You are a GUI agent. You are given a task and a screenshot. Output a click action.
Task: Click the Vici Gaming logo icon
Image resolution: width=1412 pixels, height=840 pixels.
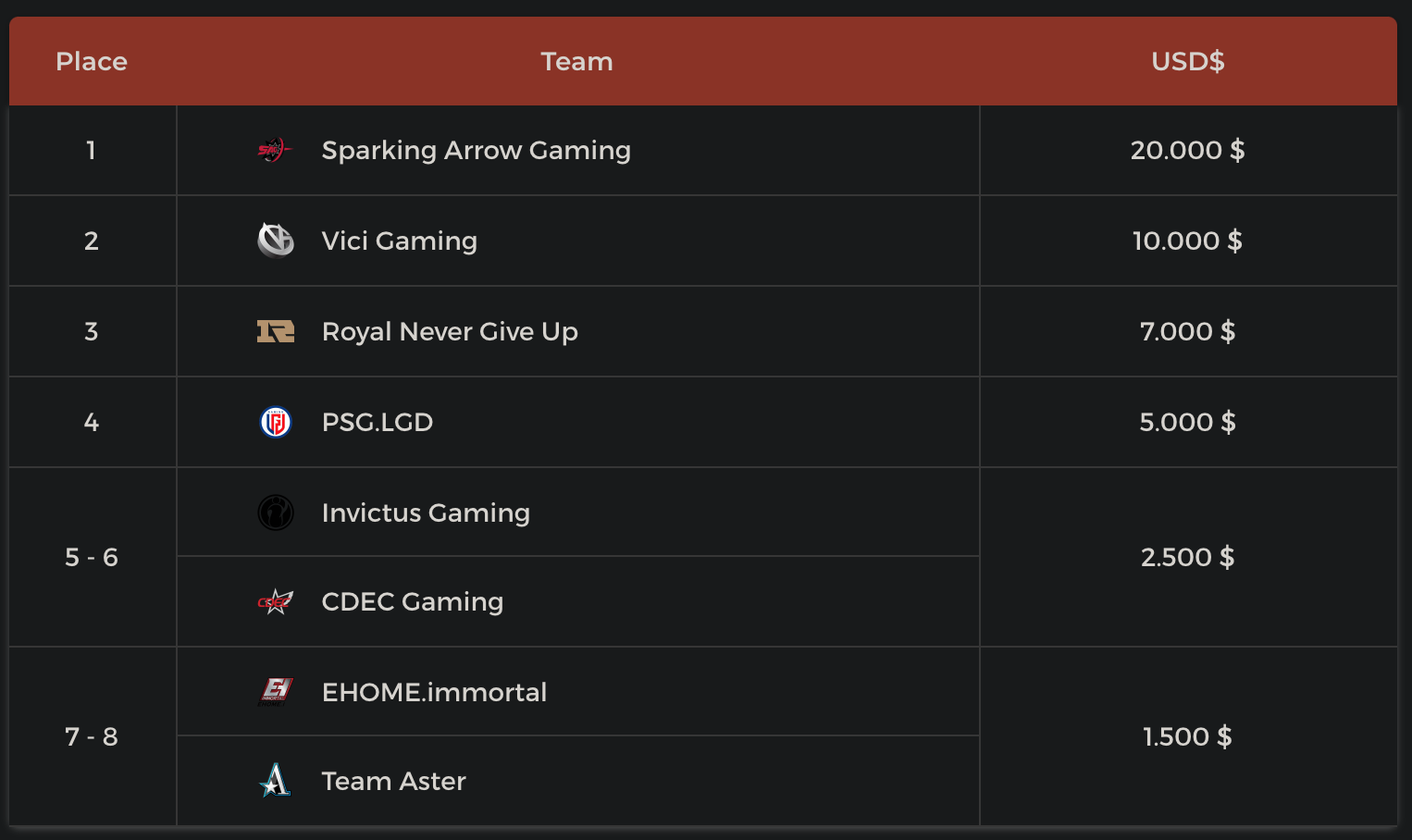pyautogui.click(x=275, y=241)
